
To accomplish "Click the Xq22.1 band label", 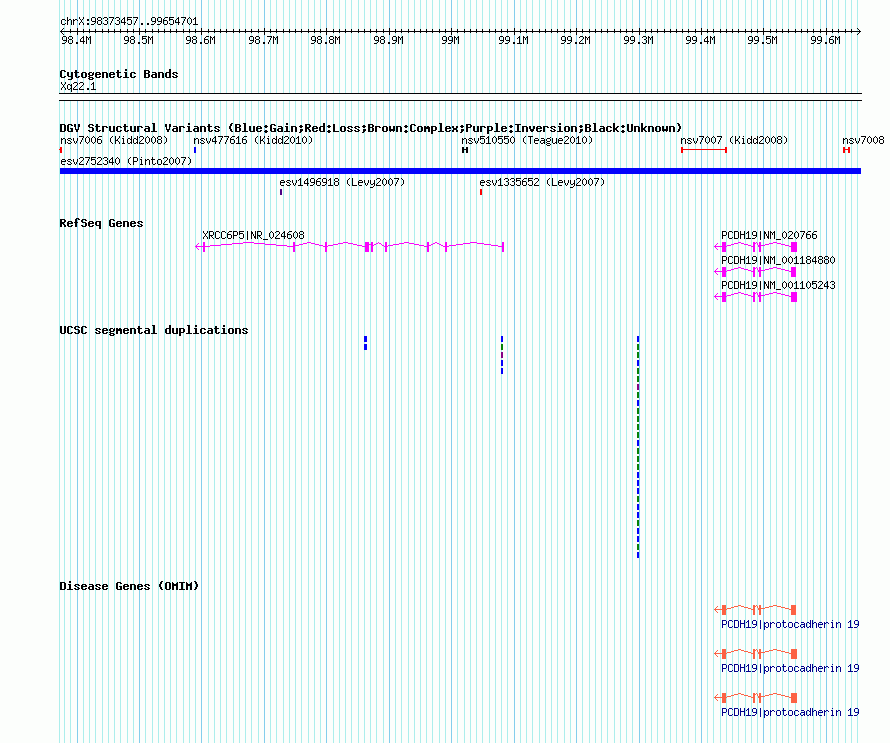I will coord(78,86).
